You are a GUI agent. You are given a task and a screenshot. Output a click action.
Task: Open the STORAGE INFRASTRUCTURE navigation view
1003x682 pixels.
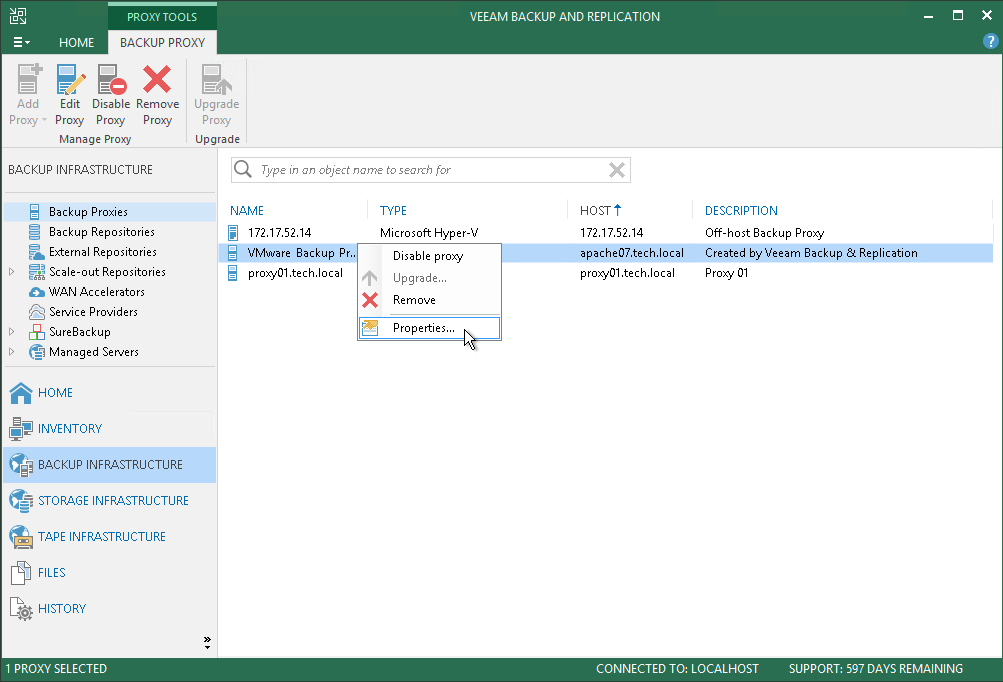[109, 500]
